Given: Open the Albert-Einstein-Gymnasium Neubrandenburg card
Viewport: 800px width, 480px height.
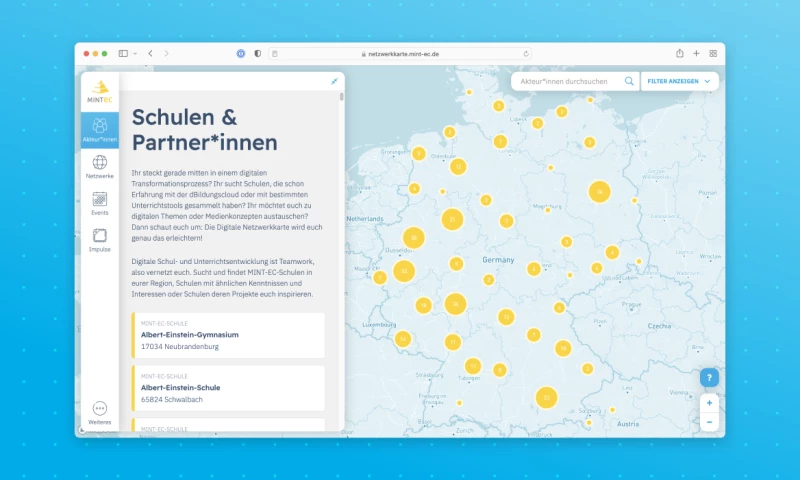Looking at the screenshot, I should coord(228,335).
